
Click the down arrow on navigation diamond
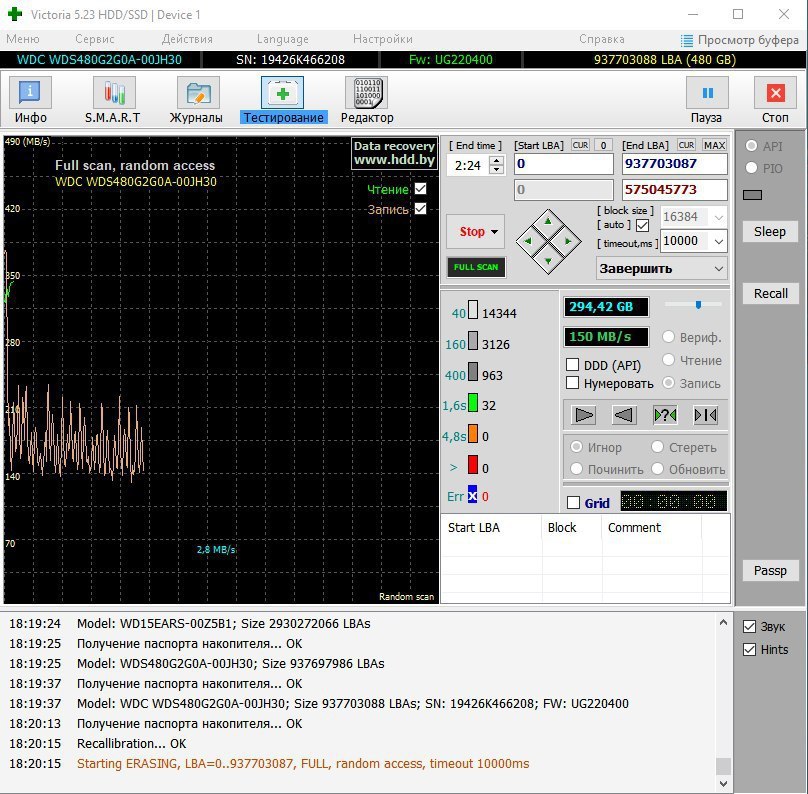point(548,261)
